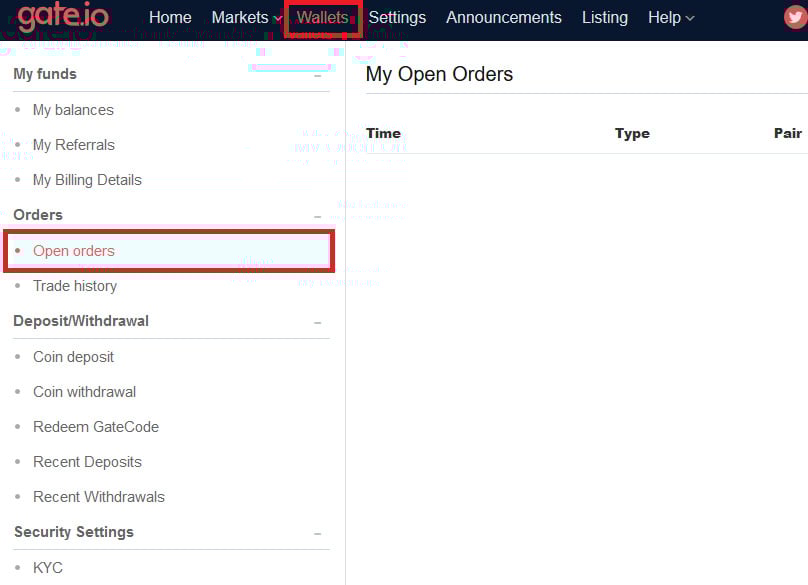Click the Type column header
Screen dimensions: 808x585
click(632, 133)
